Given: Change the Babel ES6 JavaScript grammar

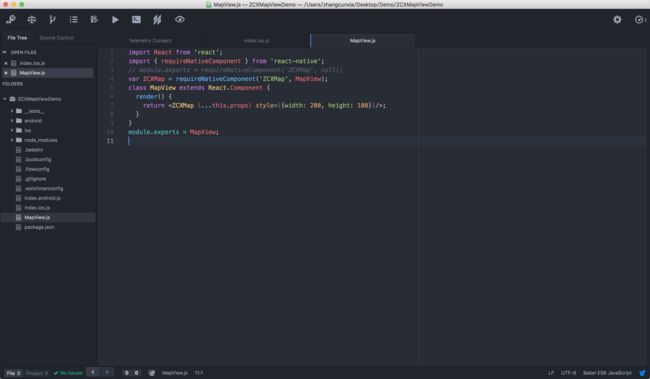Looking at the screenshot, I should click(607, 373).
